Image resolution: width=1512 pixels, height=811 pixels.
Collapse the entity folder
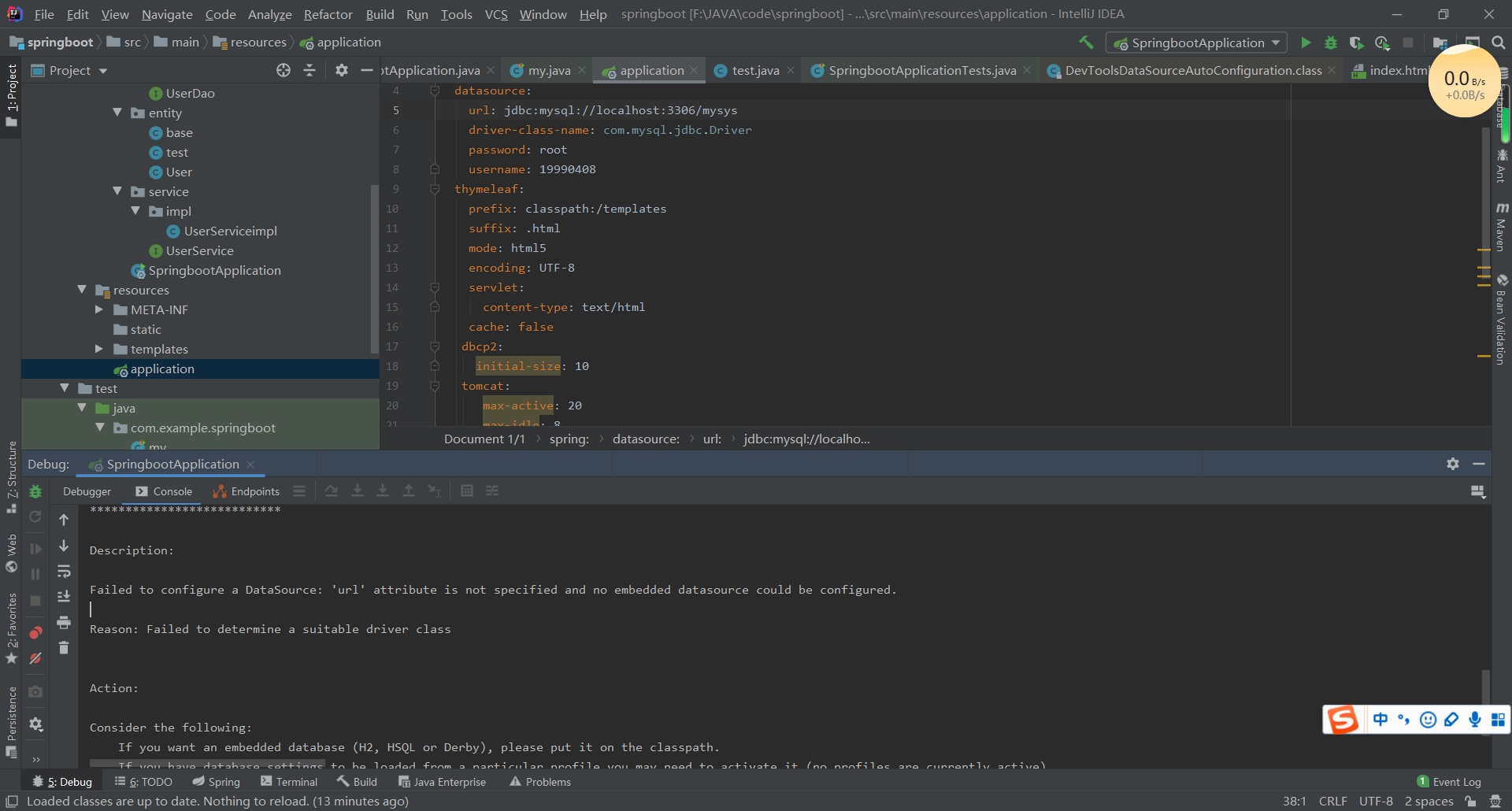[x=117, y=113]
